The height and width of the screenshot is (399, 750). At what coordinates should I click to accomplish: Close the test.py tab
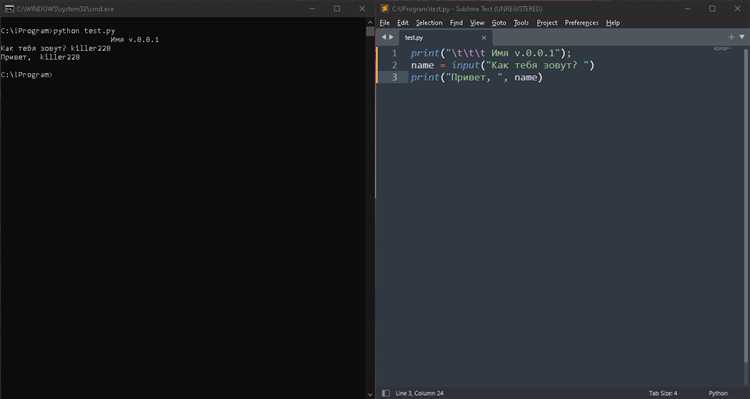point(484,37)
